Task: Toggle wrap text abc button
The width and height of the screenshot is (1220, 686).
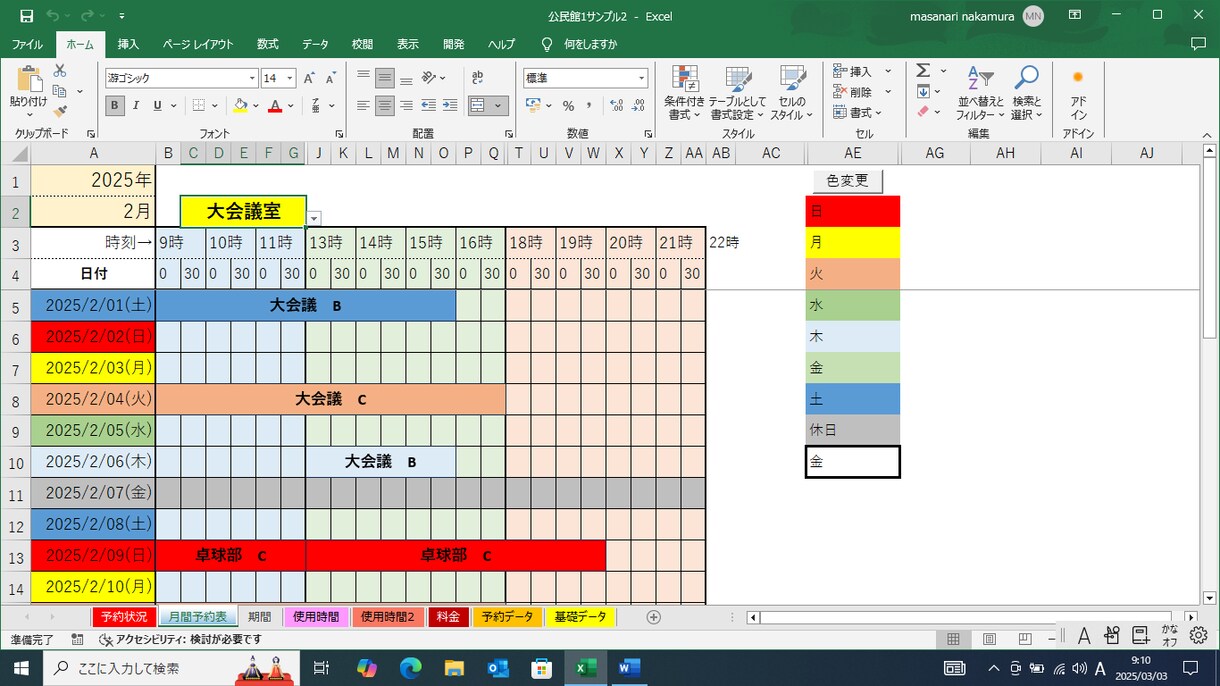Action: [x=477, y=78]
